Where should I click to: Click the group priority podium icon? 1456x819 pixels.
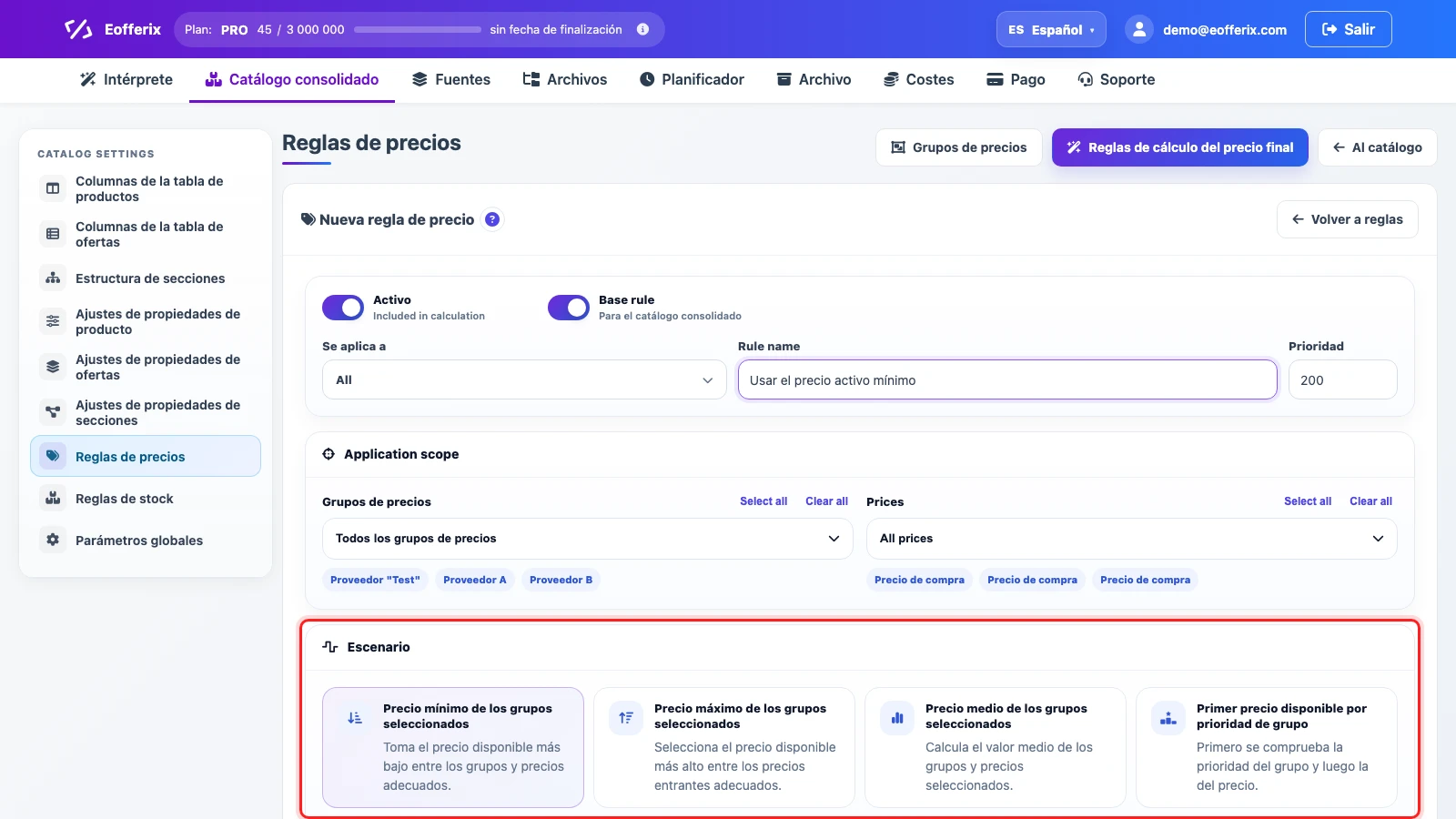(1168, 718)
